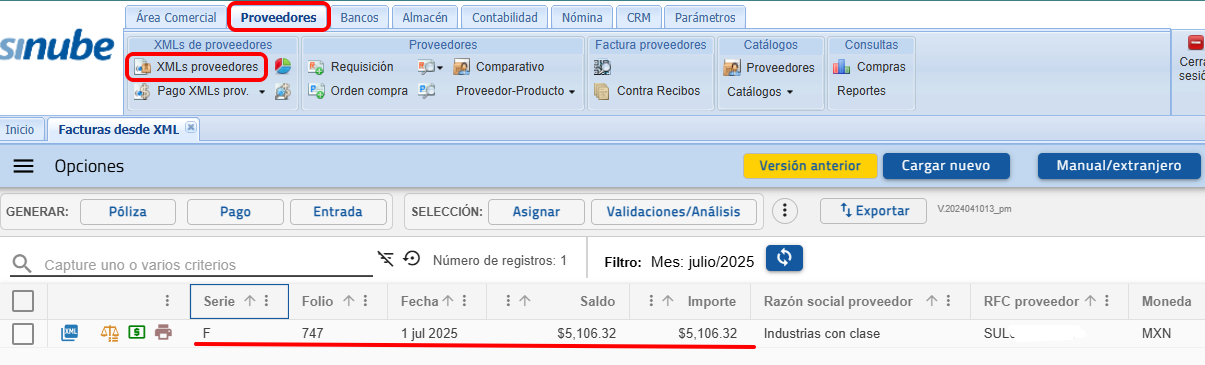Viewport: 1205px width, 365px height.
Task: Click the Pago generate button
Action: (236, 211)
